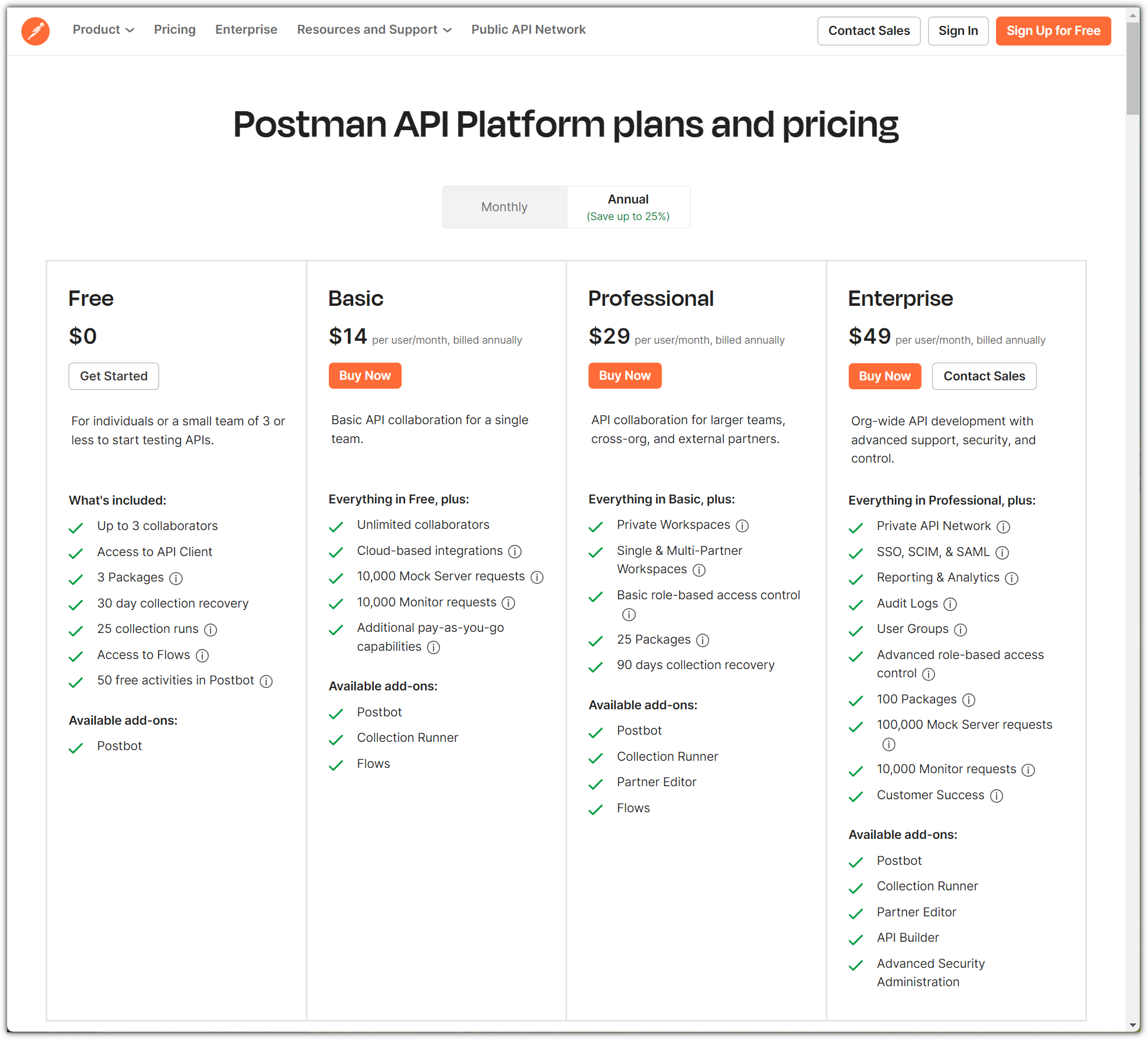Click Buy Now under Professional plan
Screen dimensions: 1148x1040
(625, 376)
